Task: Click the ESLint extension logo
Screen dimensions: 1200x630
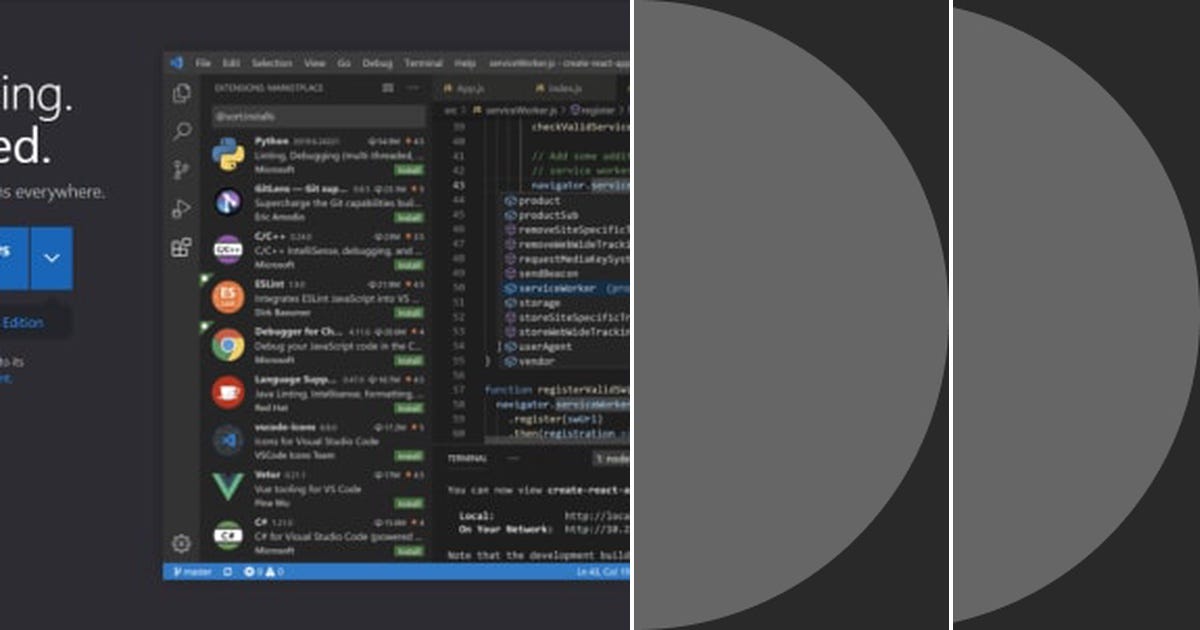Action: [228, 297]
